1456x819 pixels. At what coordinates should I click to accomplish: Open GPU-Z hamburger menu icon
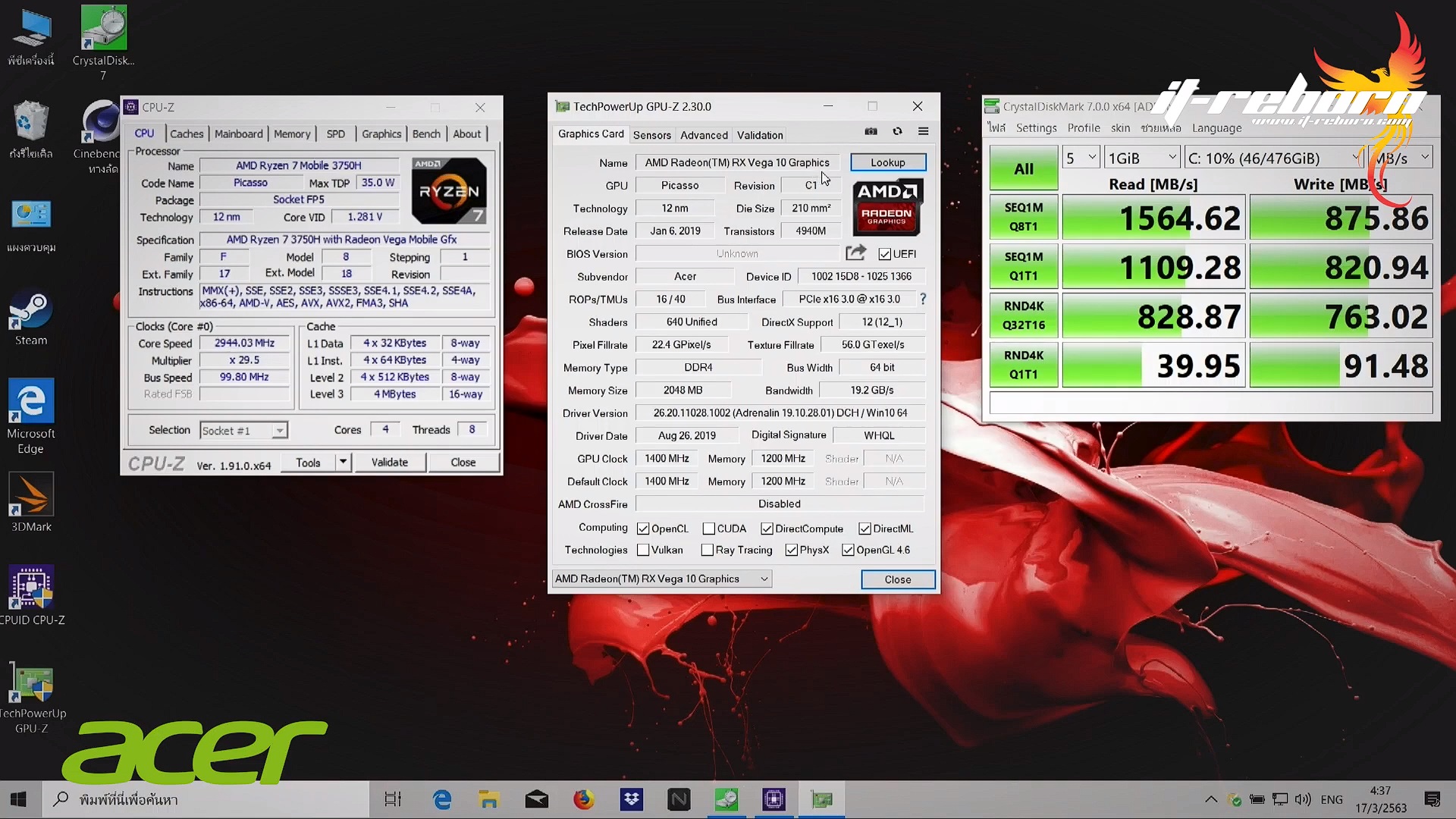pyautogui.click(x=923, y=131)
